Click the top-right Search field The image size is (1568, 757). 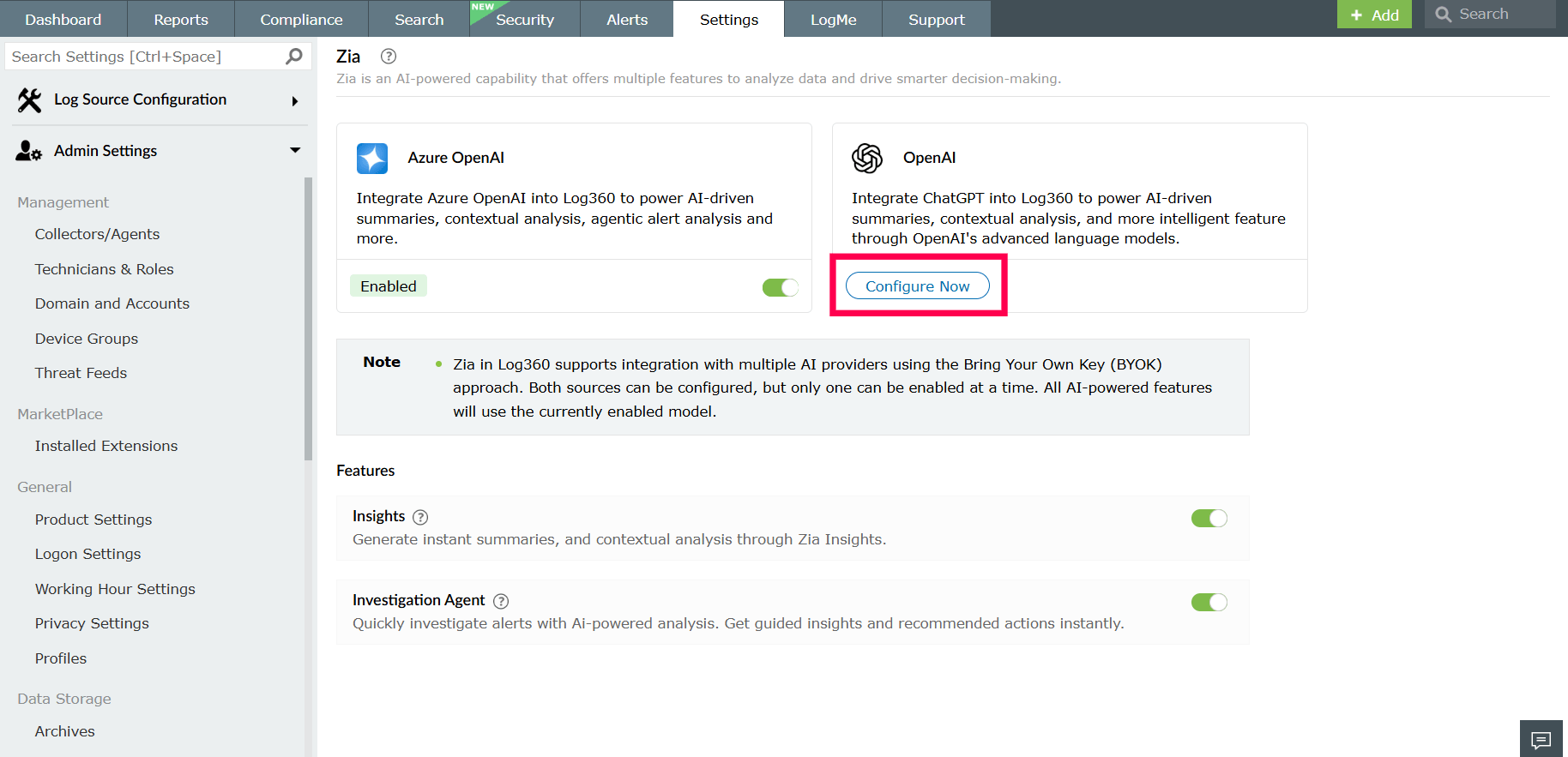[x=1491, y=15]
